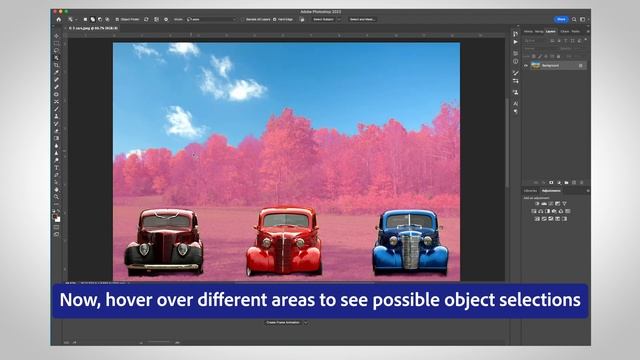Toggle Quick Mask mode
This screenshot has height=360, width=640.
coord(56,227)
